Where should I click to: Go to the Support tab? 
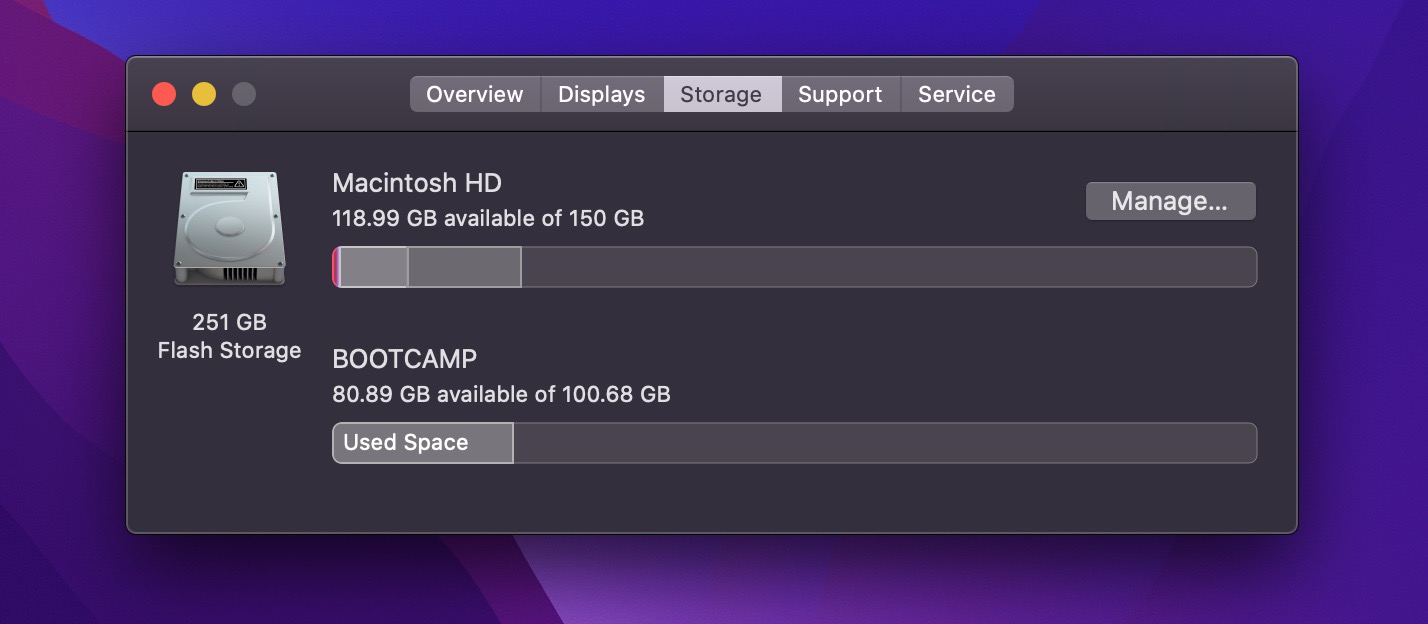coord(840,94)
